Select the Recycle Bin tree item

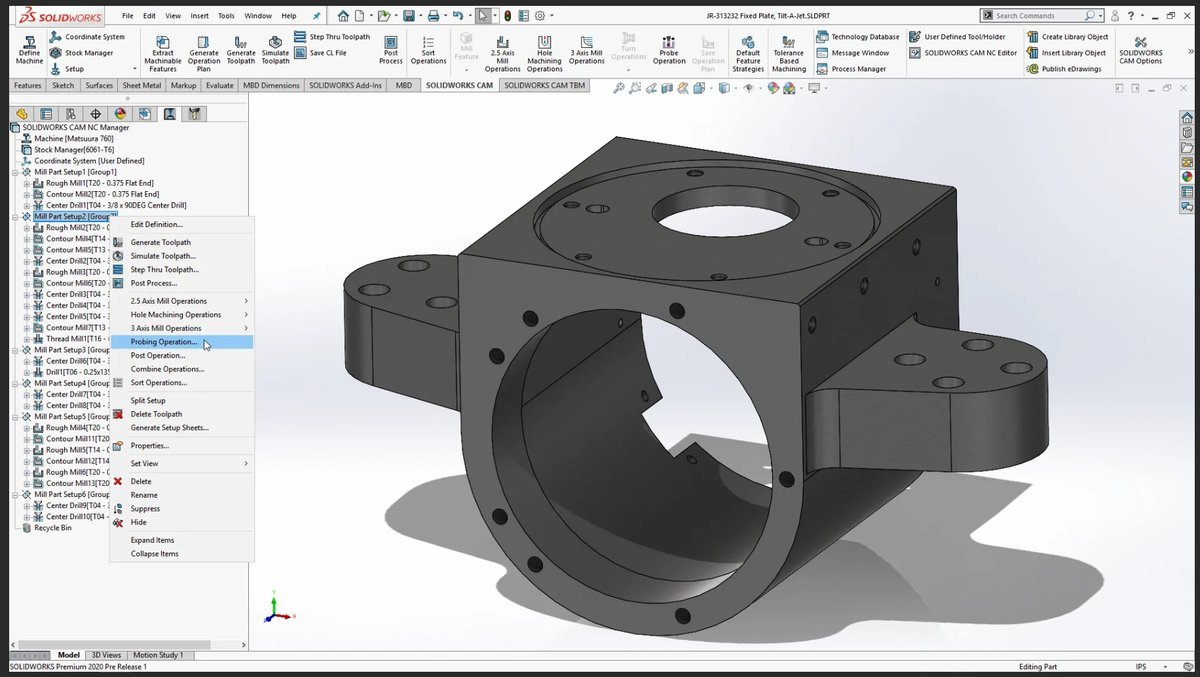click(x=47, y=528)
